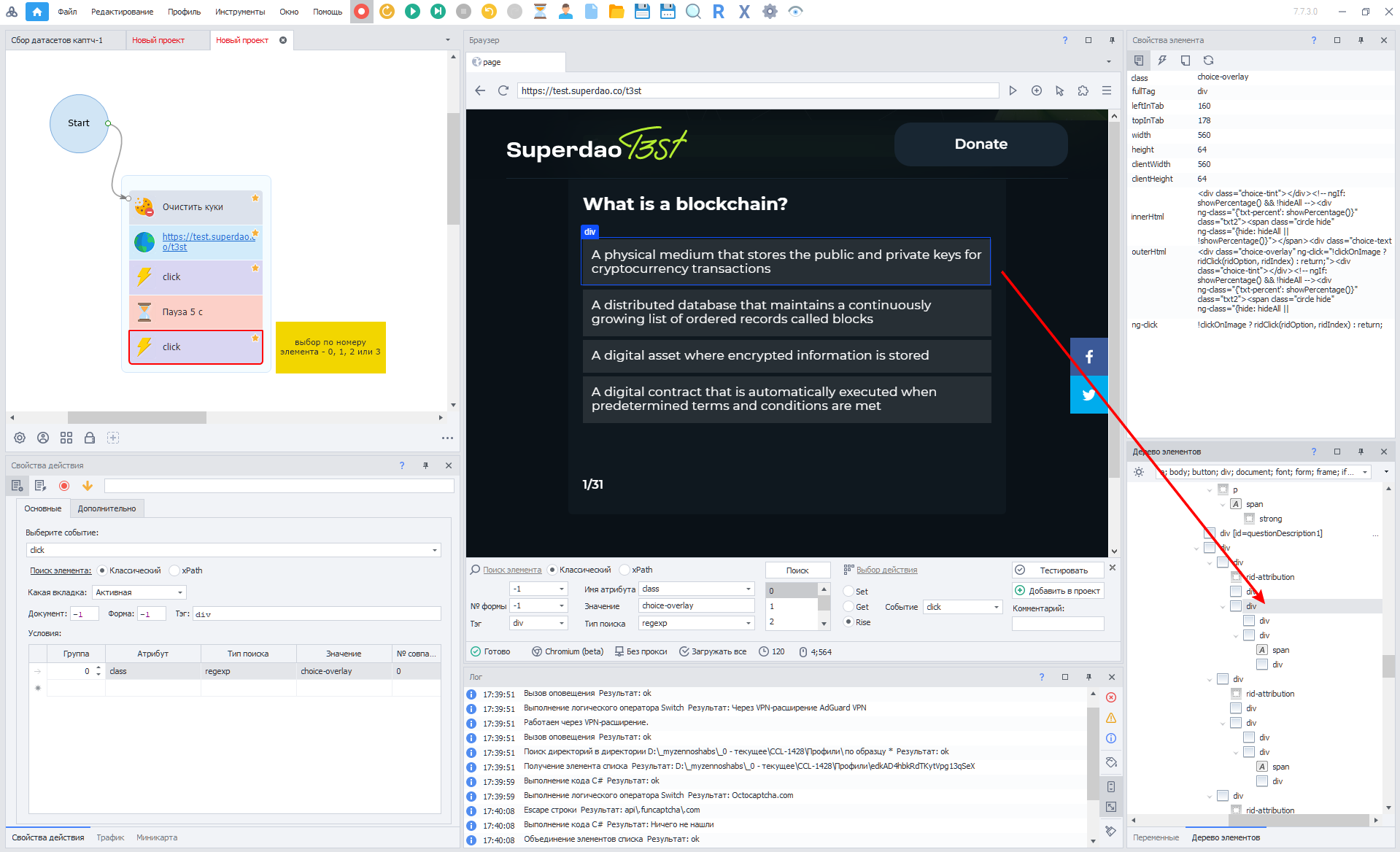
Task: Select the Rise radio button
Action: coord(848,622)
